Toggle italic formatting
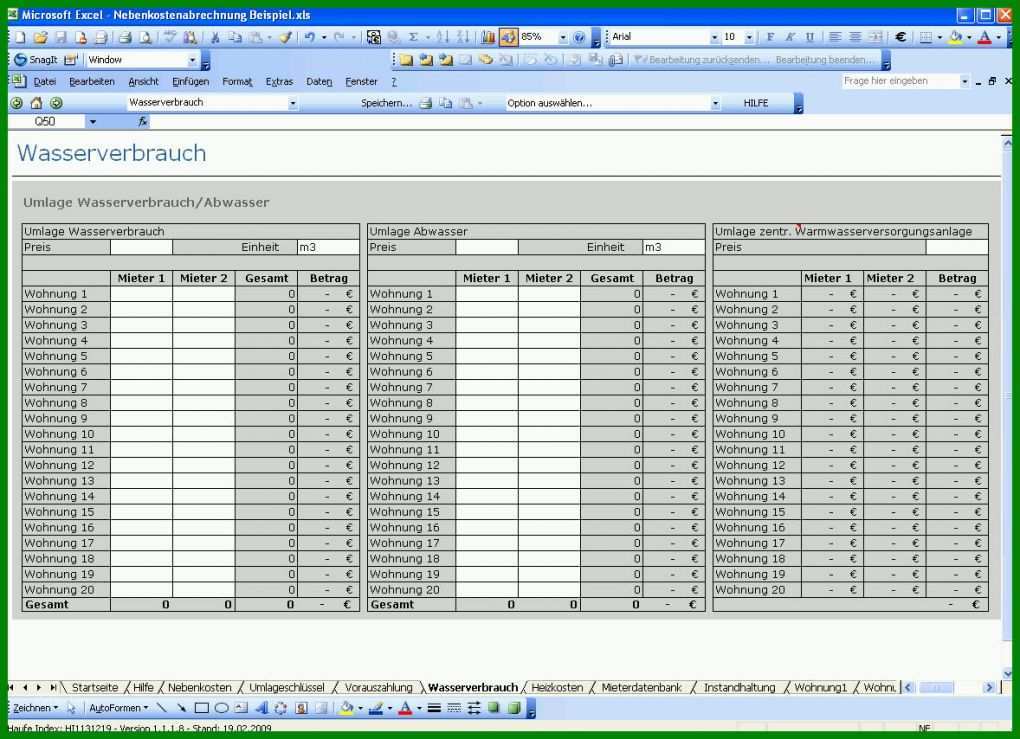 790,37
